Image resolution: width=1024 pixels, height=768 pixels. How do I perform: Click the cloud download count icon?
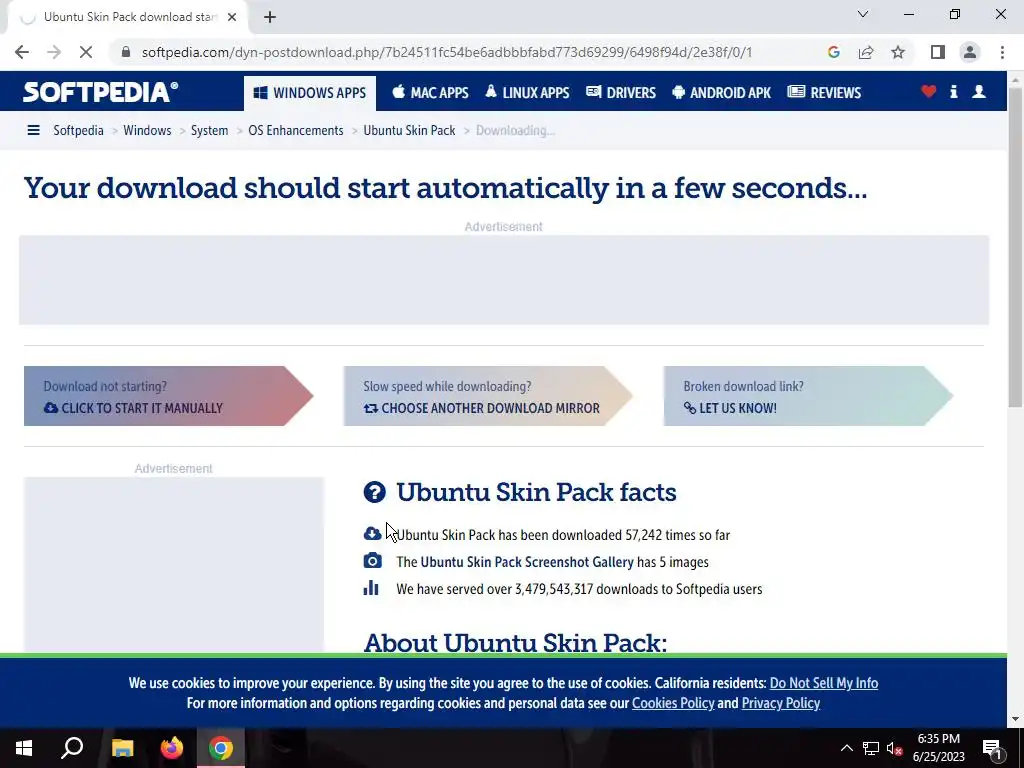click(x=372, y=534)
